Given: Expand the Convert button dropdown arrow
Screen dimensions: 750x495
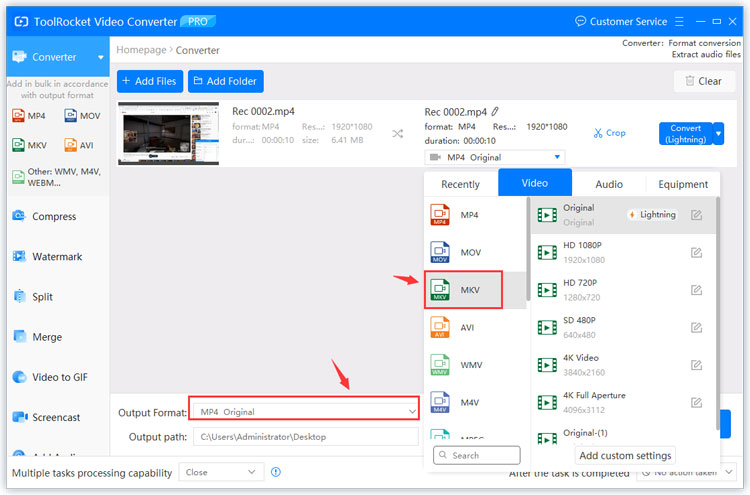Looking at the screenshot, I should coord(718,133).
